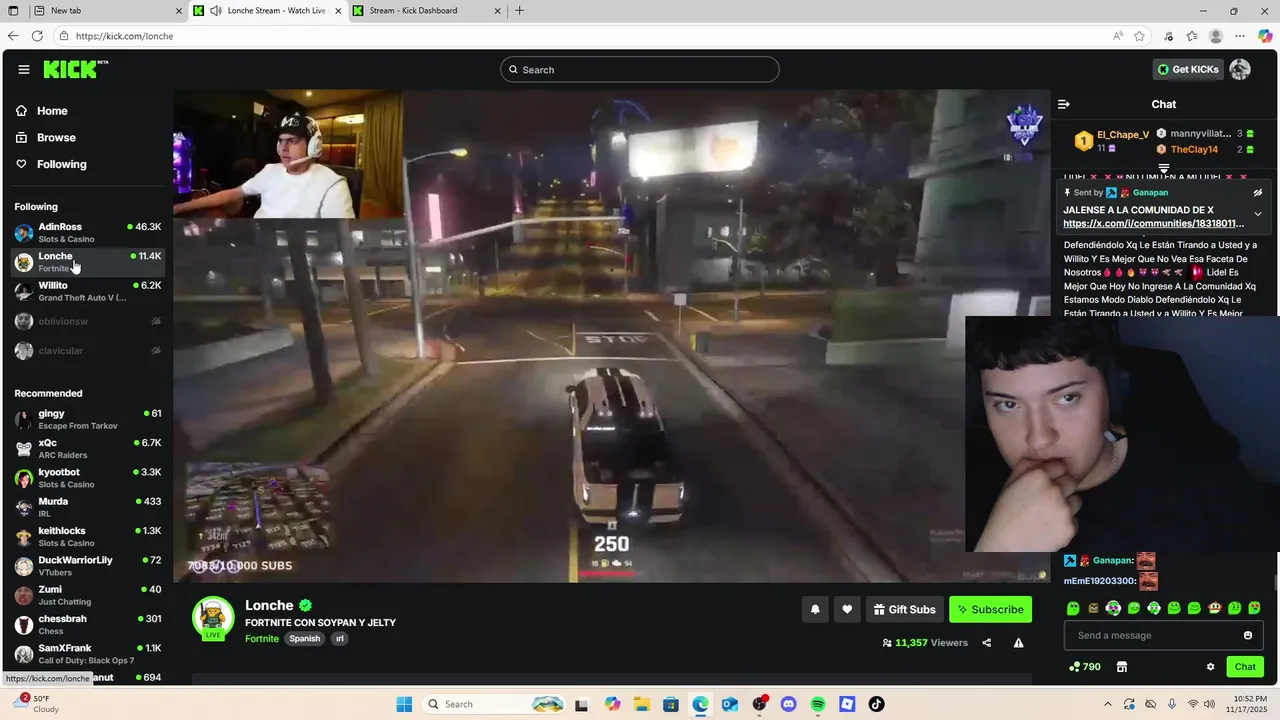The height and width of the screenshot is (720, 1280).
Task: Click the Fortnite category link
Action: coord(262,638)
